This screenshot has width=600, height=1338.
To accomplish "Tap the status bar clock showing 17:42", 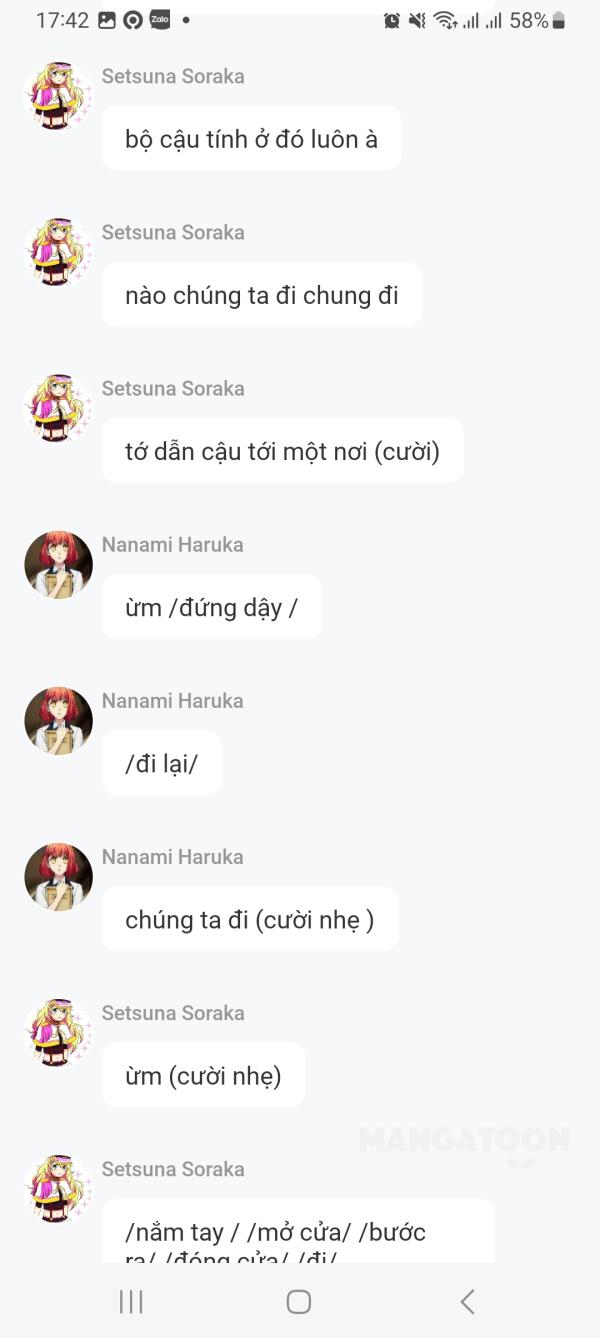I will pos(62,20).
